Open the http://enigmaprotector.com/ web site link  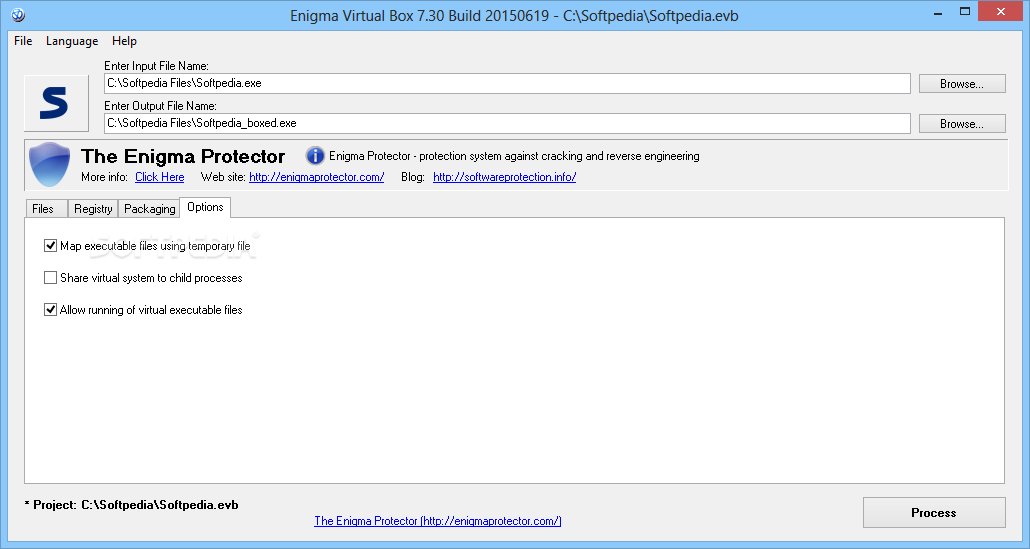pos(317,177)
